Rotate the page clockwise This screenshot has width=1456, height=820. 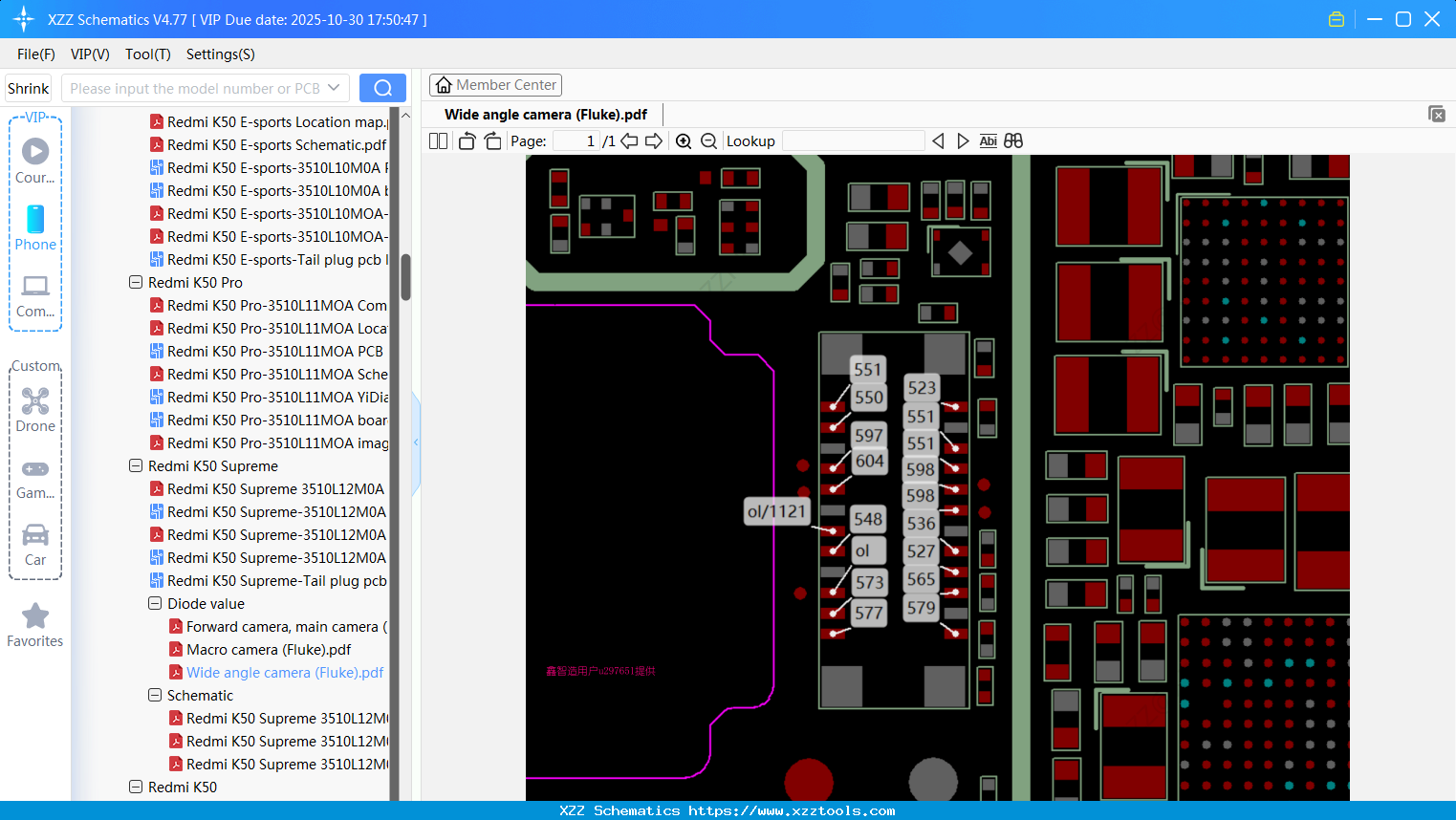point(492,141)
